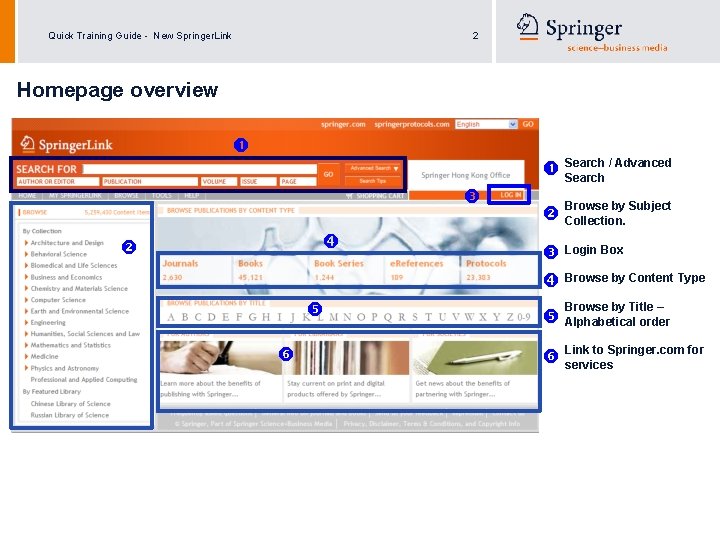This screenshot has height=540, width=720.
Task: Click the SpringerLink horse logo
Action: coord(28,144)
